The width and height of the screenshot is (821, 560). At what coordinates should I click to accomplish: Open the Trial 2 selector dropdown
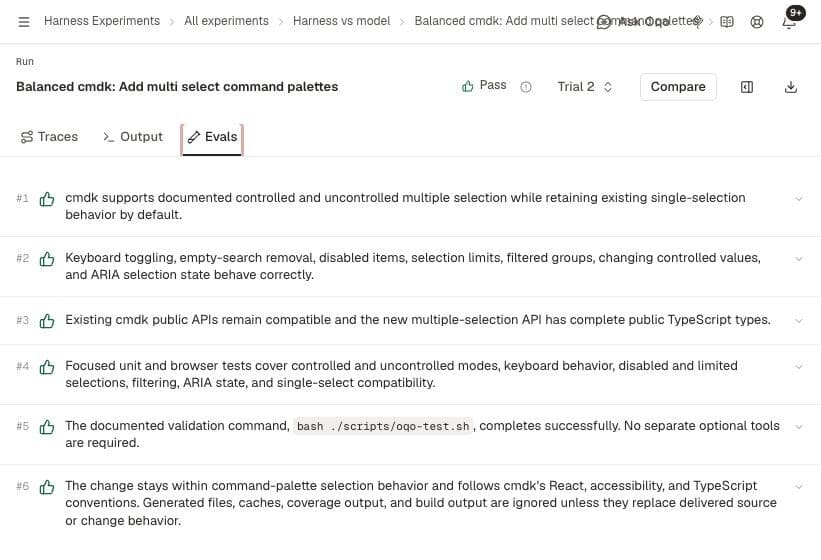584,87
